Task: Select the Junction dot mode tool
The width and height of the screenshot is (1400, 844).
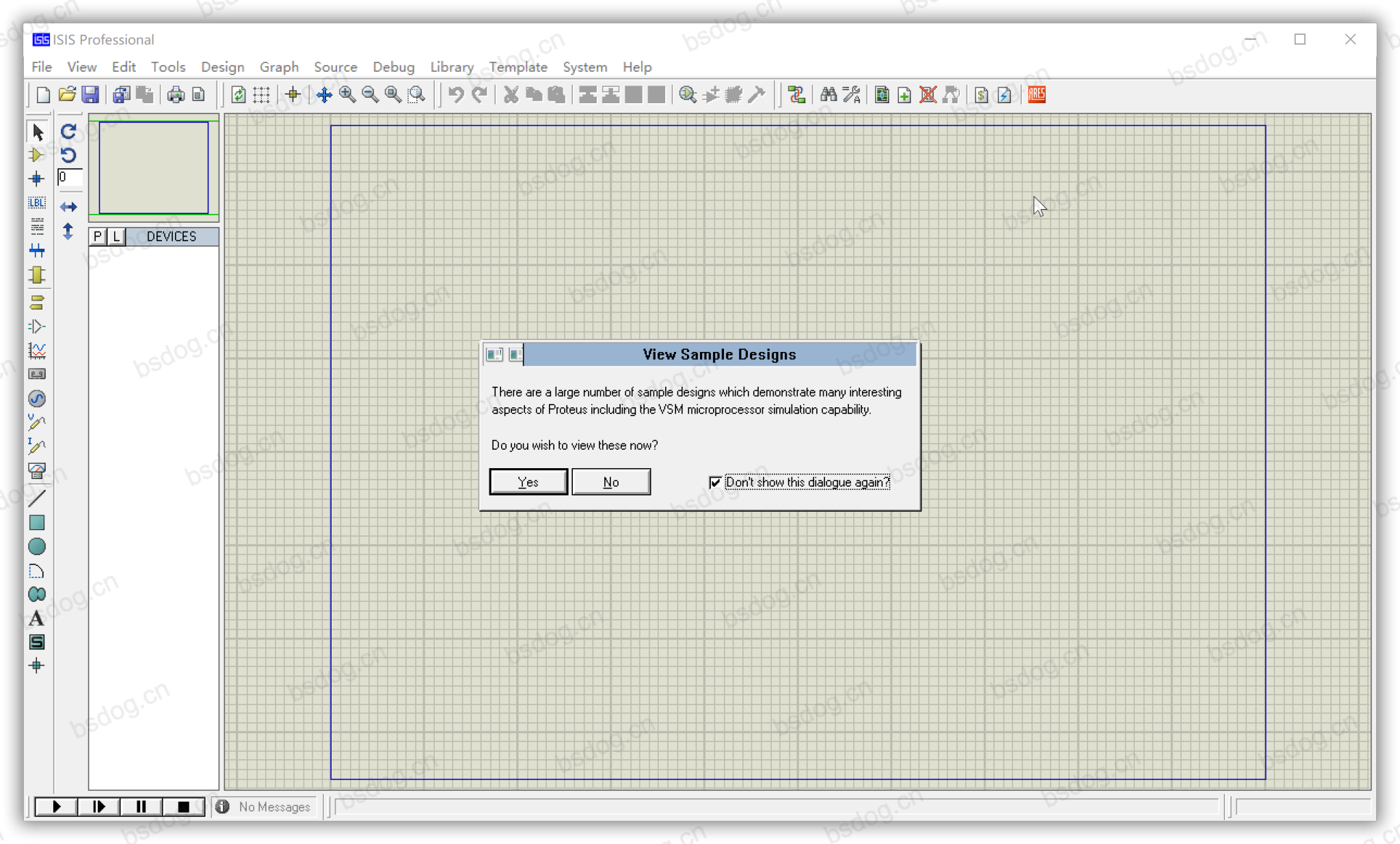Action: click(37, 179)
